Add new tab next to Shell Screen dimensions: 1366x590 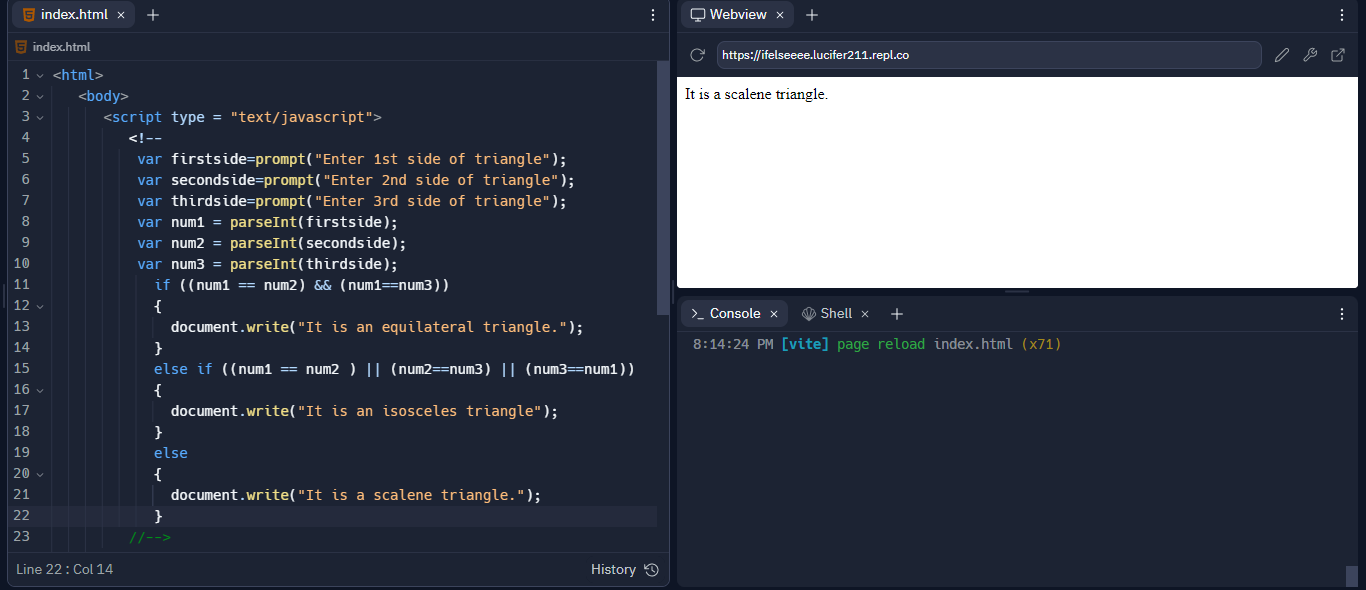point(897,314)
